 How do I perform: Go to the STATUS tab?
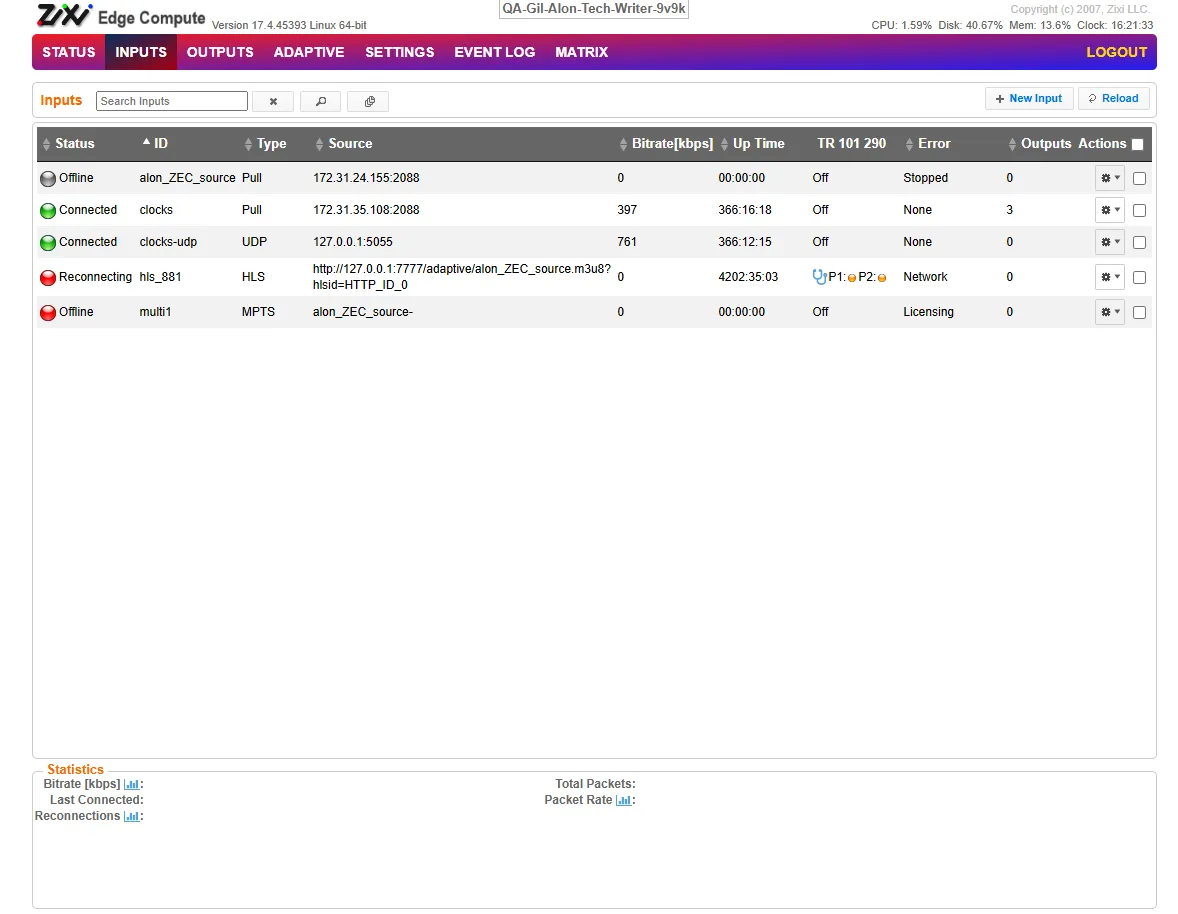pyautogui.click(x=68, y=53)
